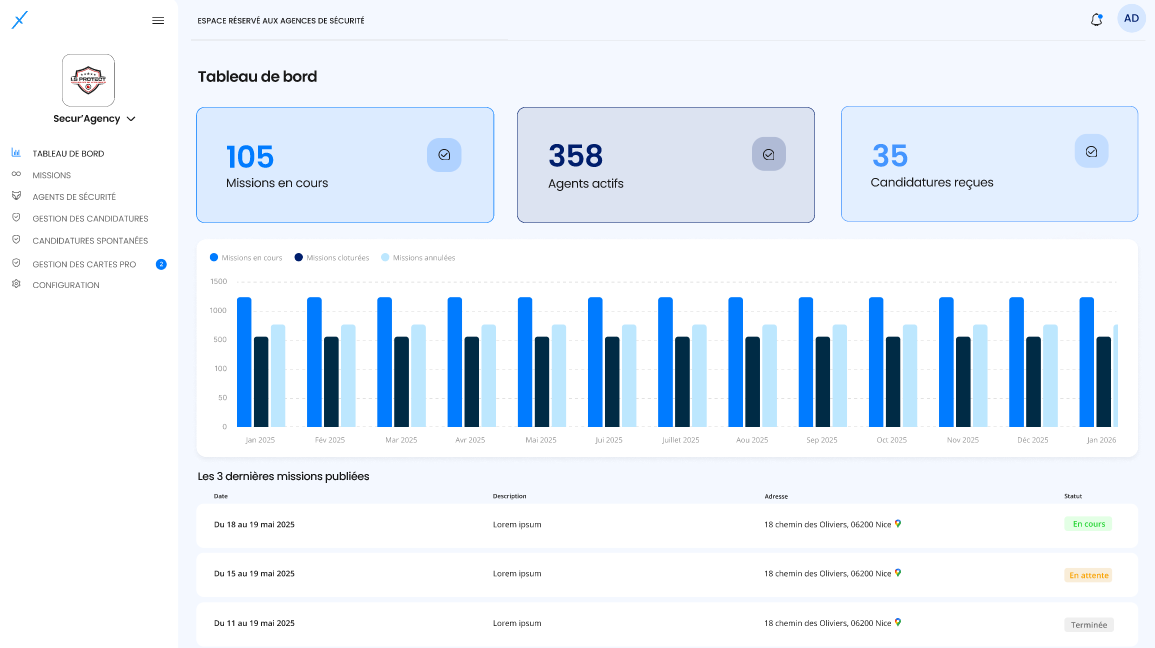Open the notifications bell icon

pos(1096,19)
